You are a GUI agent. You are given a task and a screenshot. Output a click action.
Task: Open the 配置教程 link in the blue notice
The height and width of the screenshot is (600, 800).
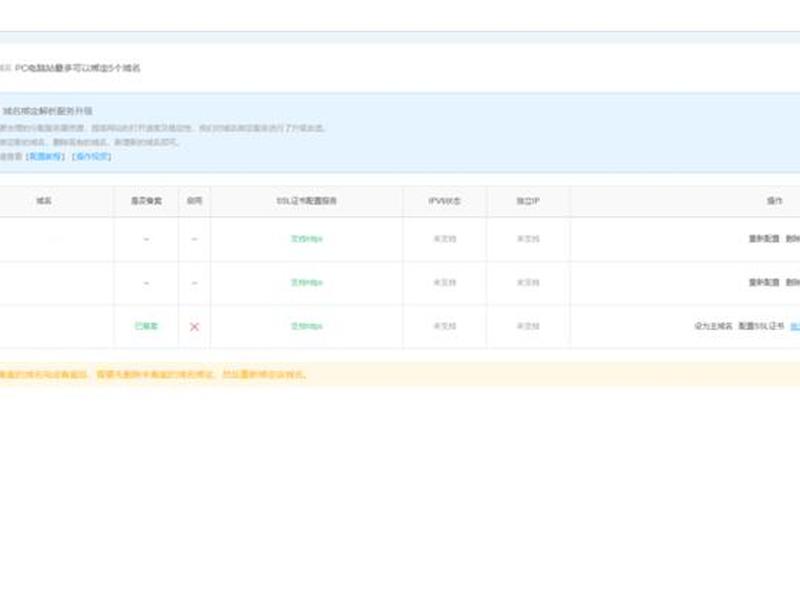pos(45,156)
